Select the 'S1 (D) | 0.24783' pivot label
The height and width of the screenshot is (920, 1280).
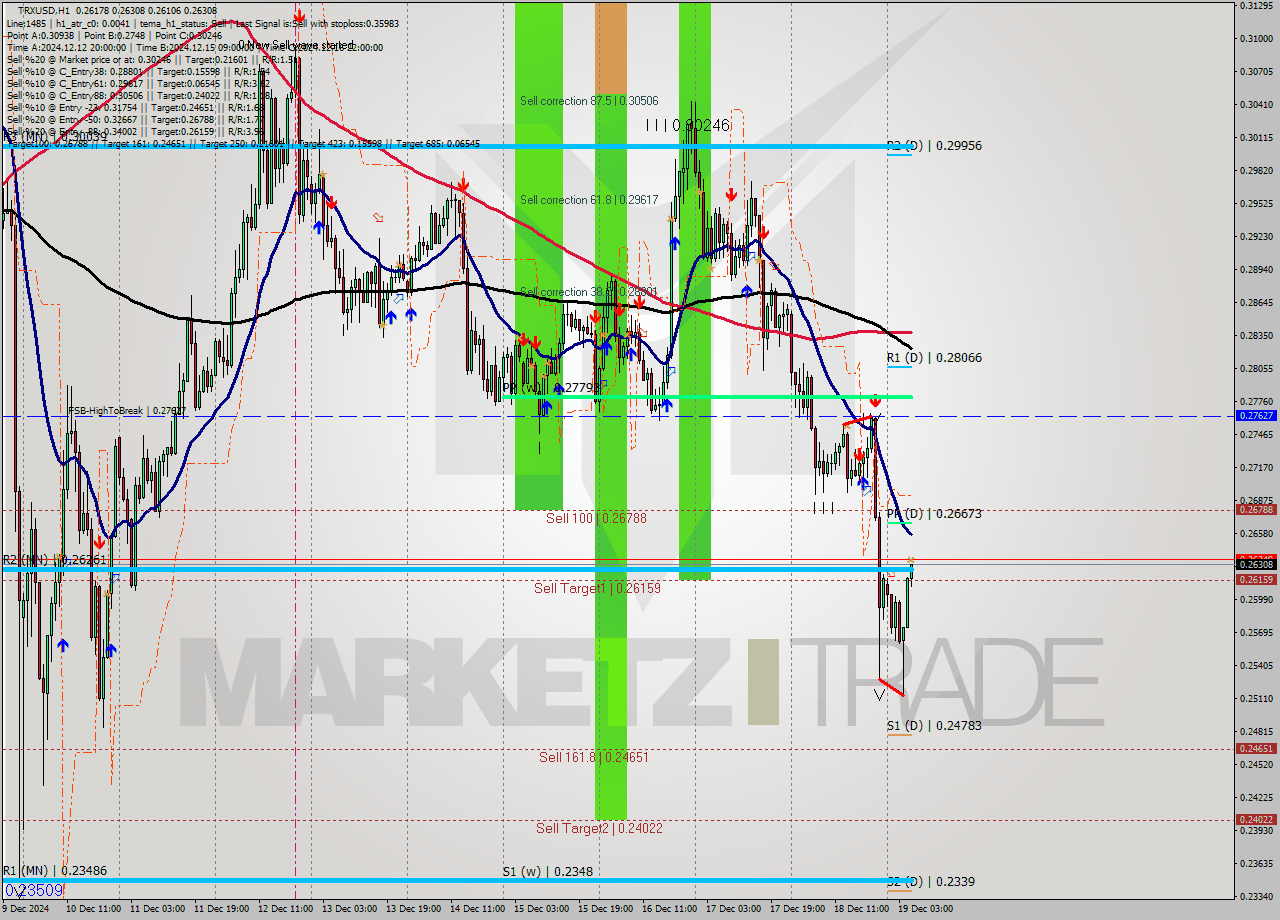click(x=934, y=726)
